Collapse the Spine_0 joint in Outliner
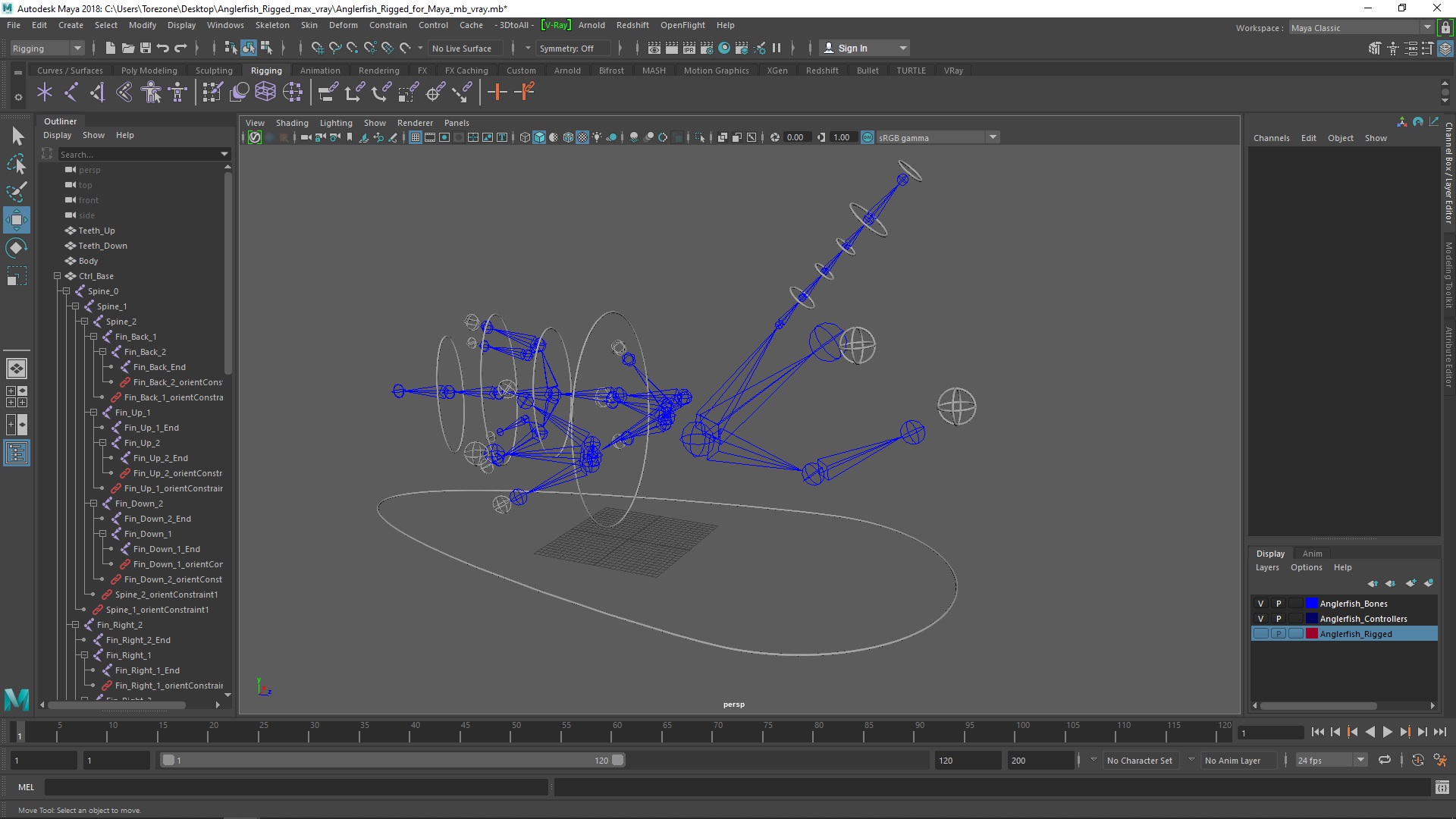1456x819 pixels. [x=66, y=291]
